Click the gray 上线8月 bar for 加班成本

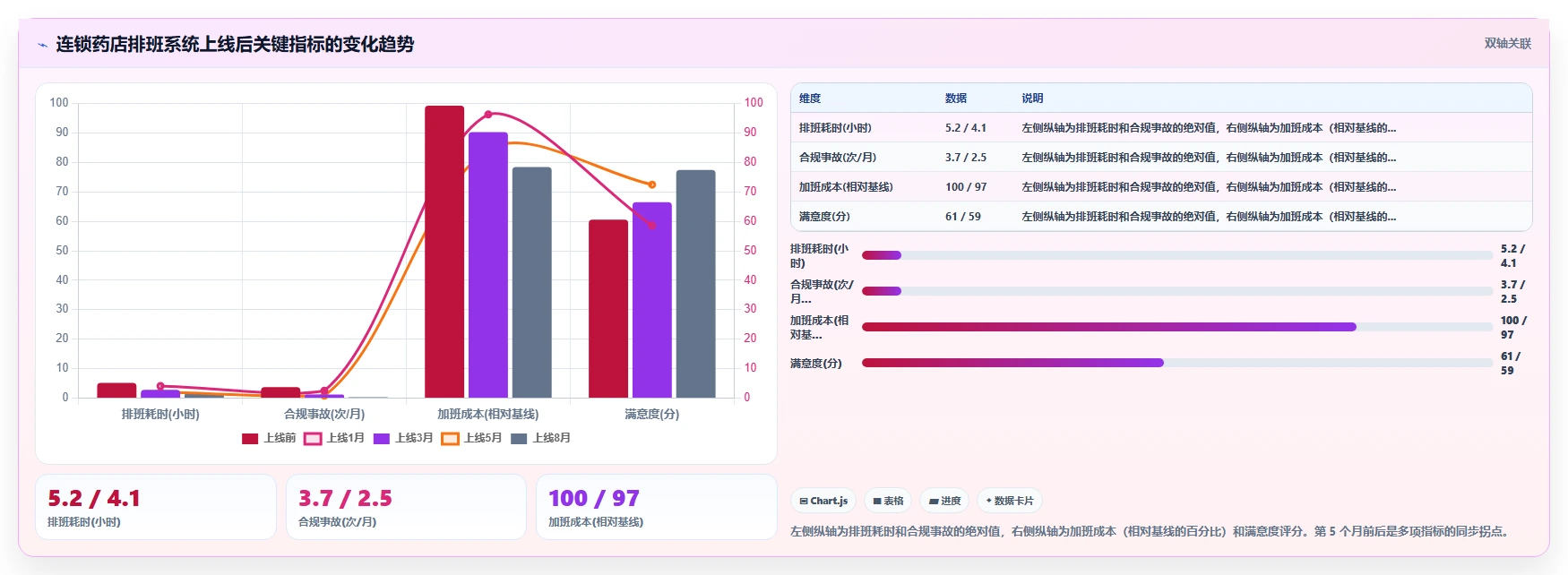click(x=532, y=282)
